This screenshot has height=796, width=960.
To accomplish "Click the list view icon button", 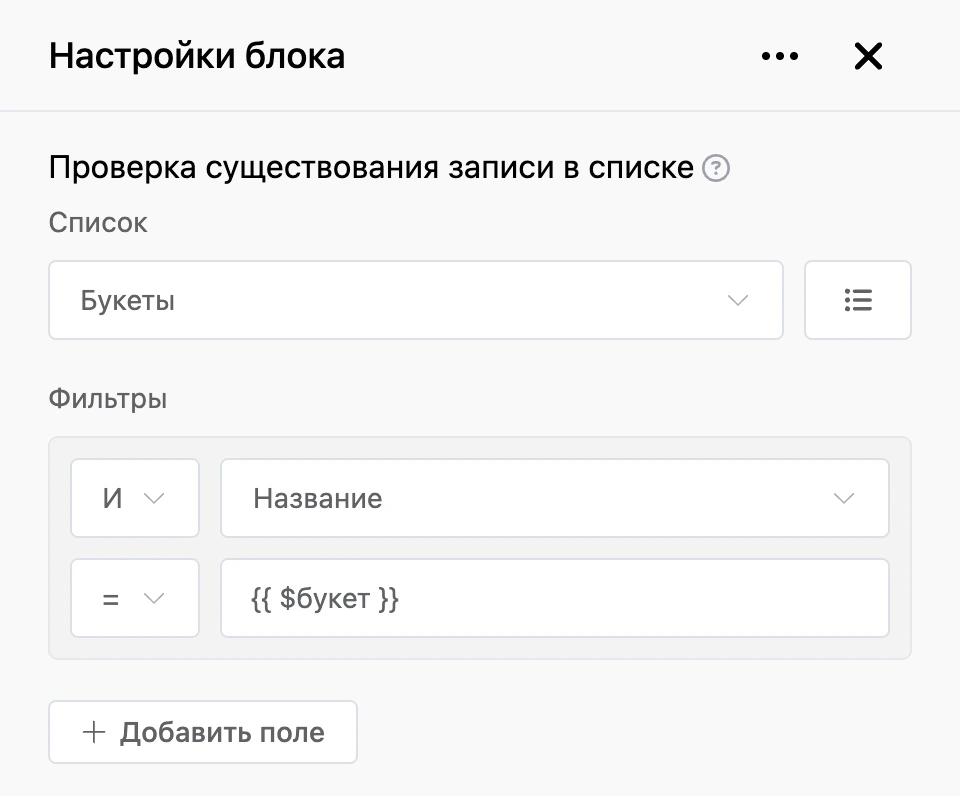I will click(858, 300).
